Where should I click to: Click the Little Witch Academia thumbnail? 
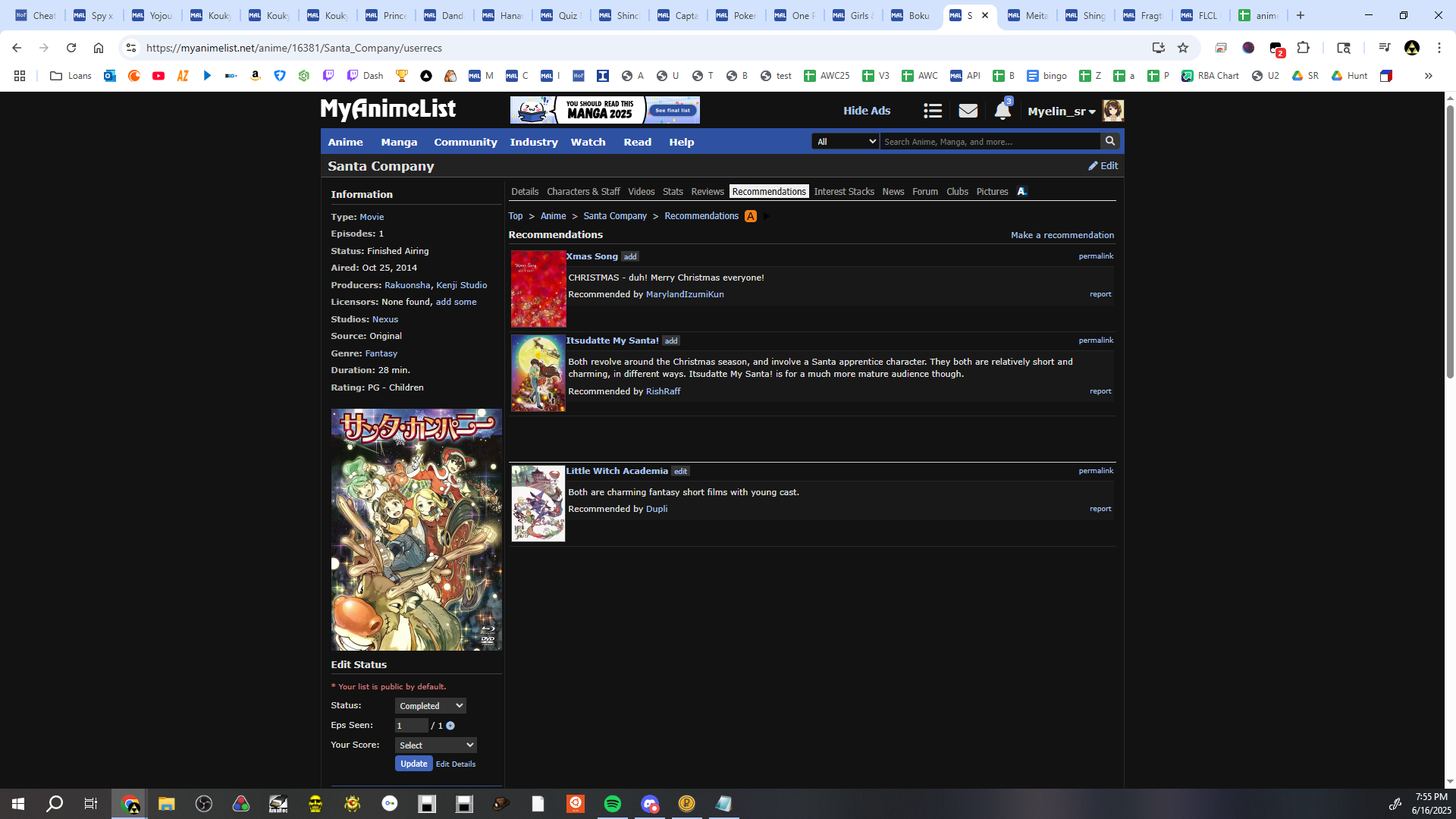[x=538, y=504]
